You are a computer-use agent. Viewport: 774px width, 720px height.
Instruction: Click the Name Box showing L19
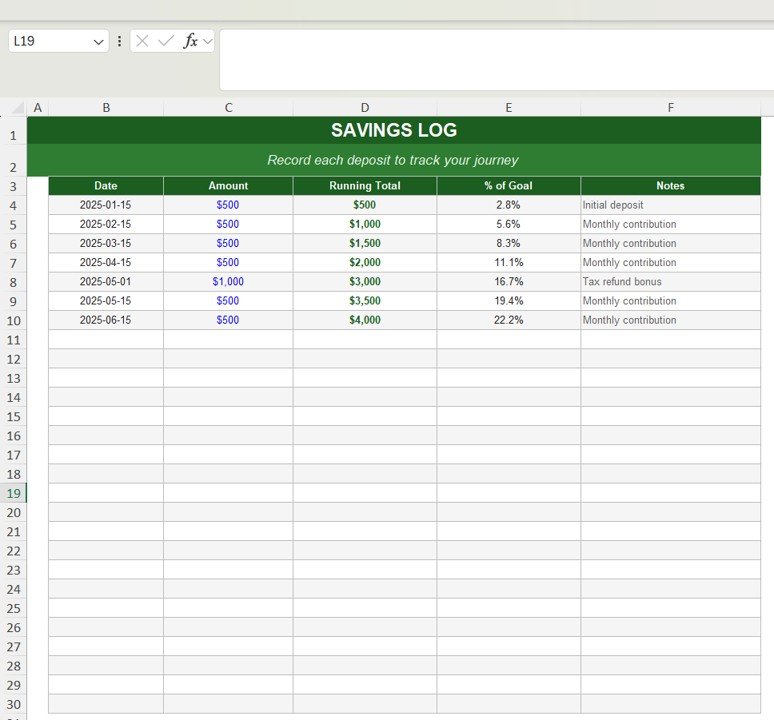50,41
